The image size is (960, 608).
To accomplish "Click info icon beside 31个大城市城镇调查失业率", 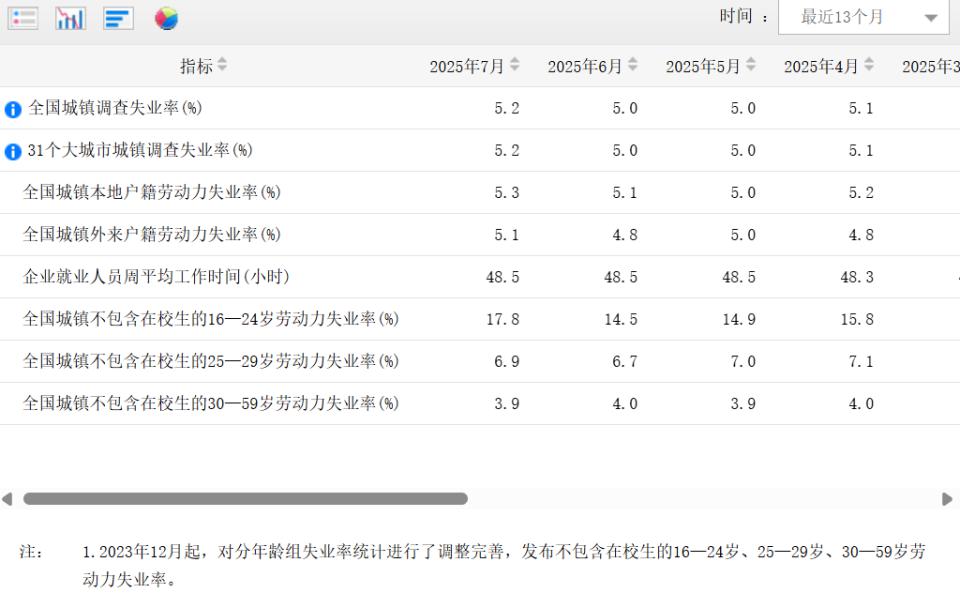I will tap(13, 151).
